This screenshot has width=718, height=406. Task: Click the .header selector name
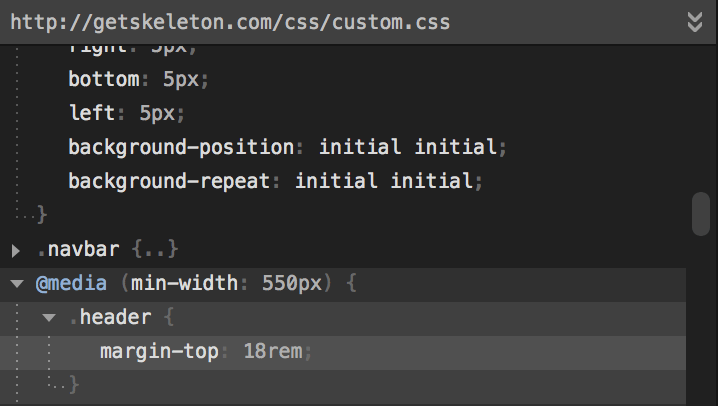(x=110, y=317)
